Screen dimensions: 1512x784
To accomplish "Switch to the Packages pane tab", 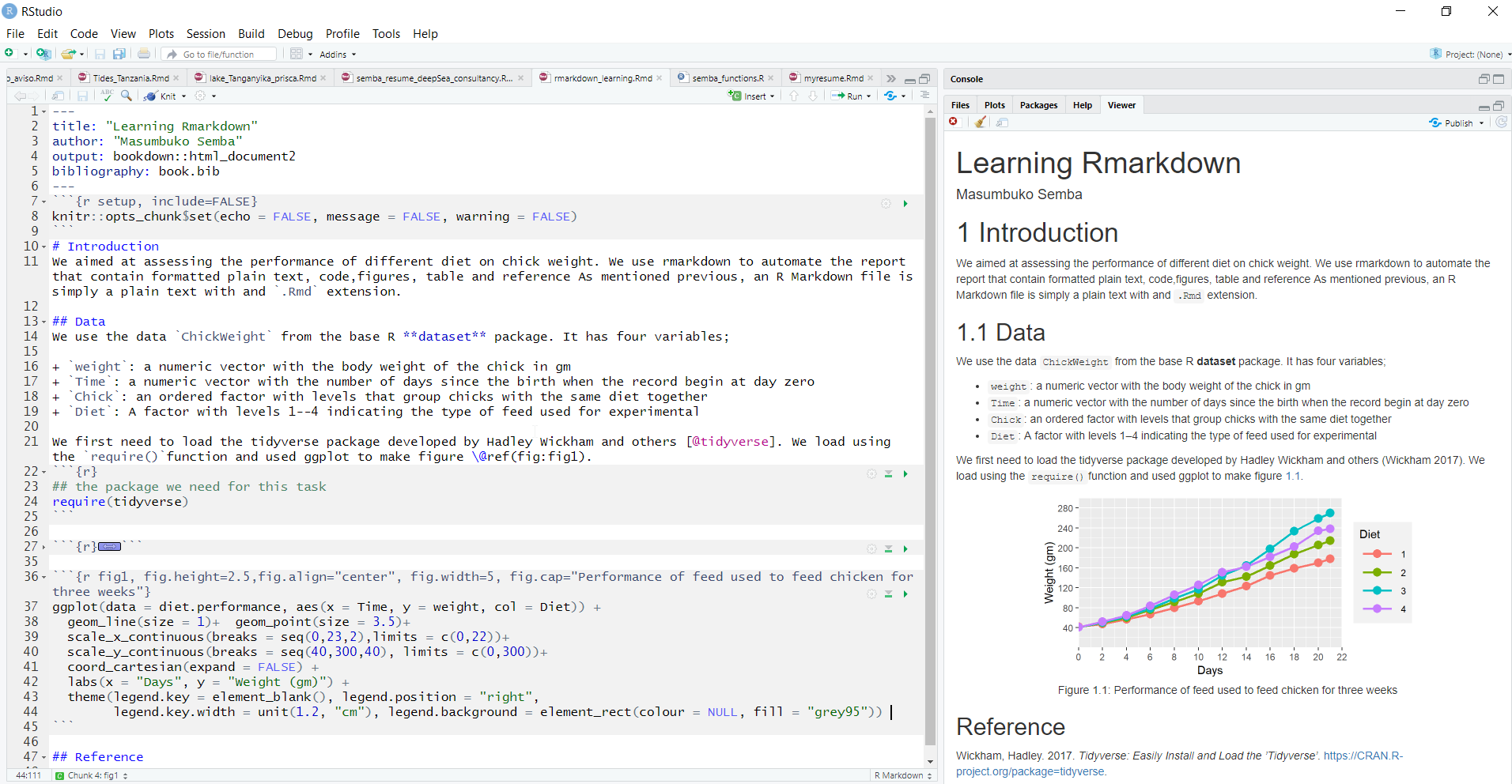I will coord(1038,105).
